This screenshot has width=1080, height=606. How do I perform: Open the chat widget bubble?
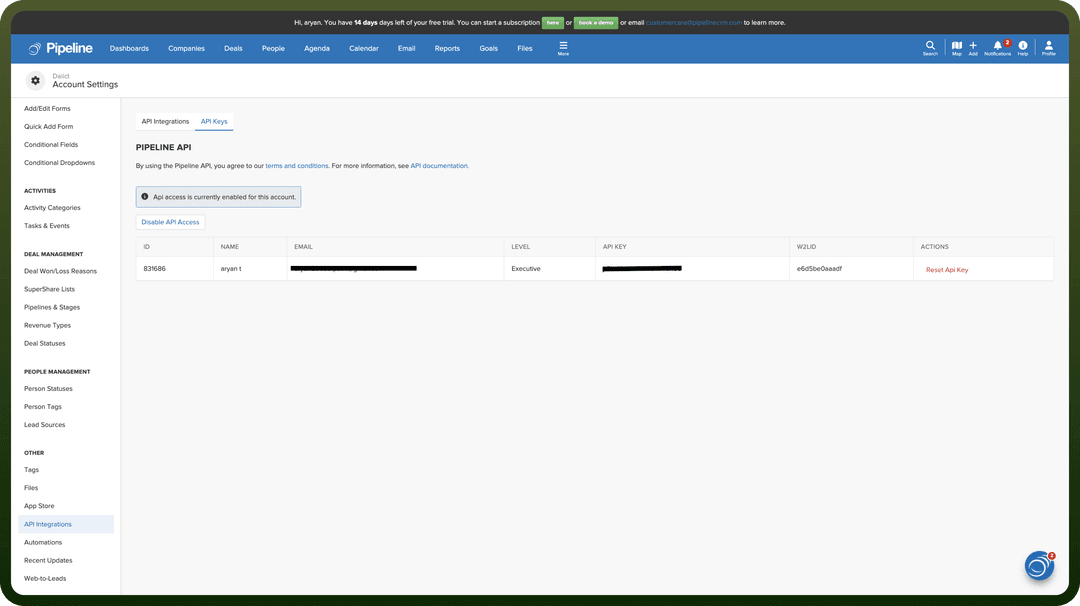point(1039,566)
